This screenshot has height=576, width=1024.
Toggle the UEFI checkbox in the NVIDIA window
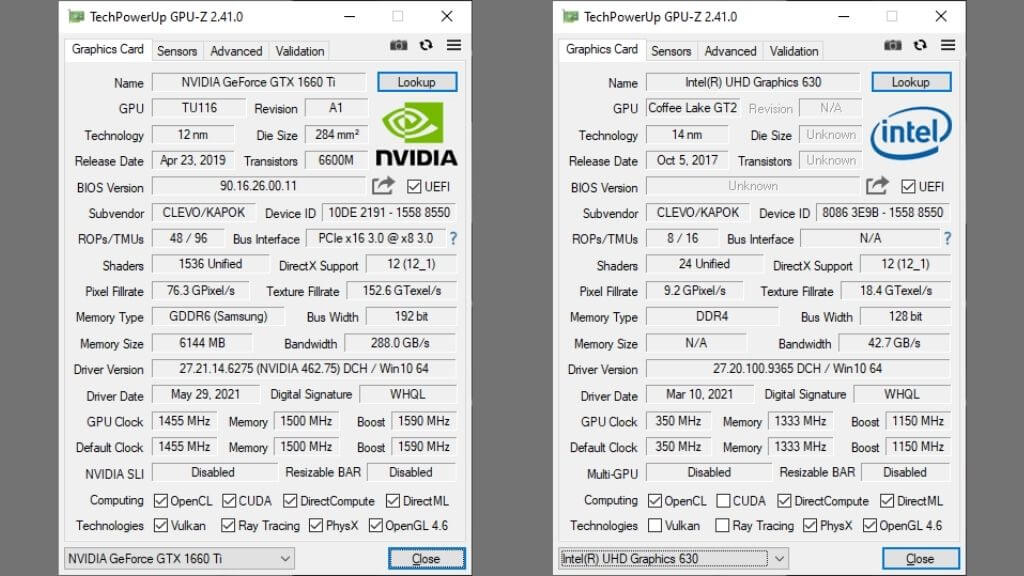pyautogui.click(x=414, y=187)
